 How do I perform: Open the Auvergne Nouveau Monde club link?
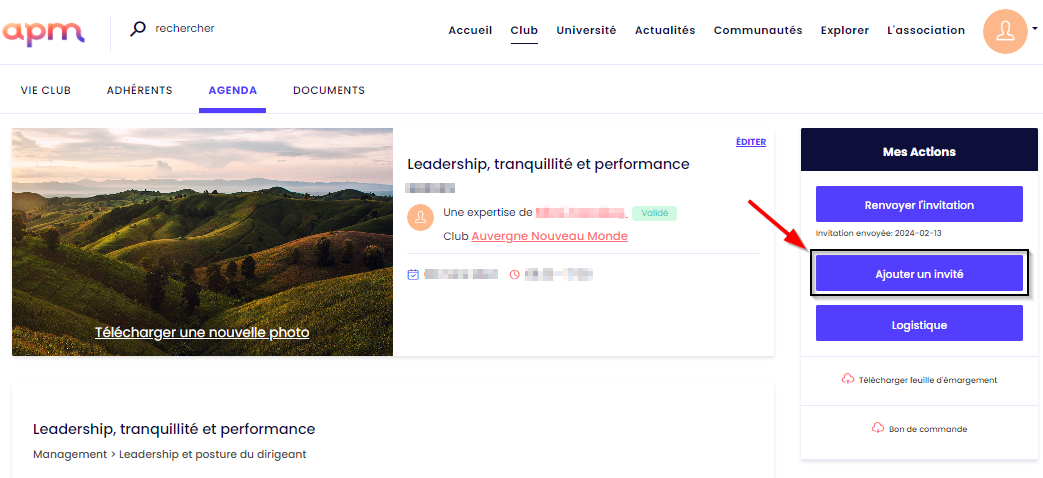(x=549, y=236)
